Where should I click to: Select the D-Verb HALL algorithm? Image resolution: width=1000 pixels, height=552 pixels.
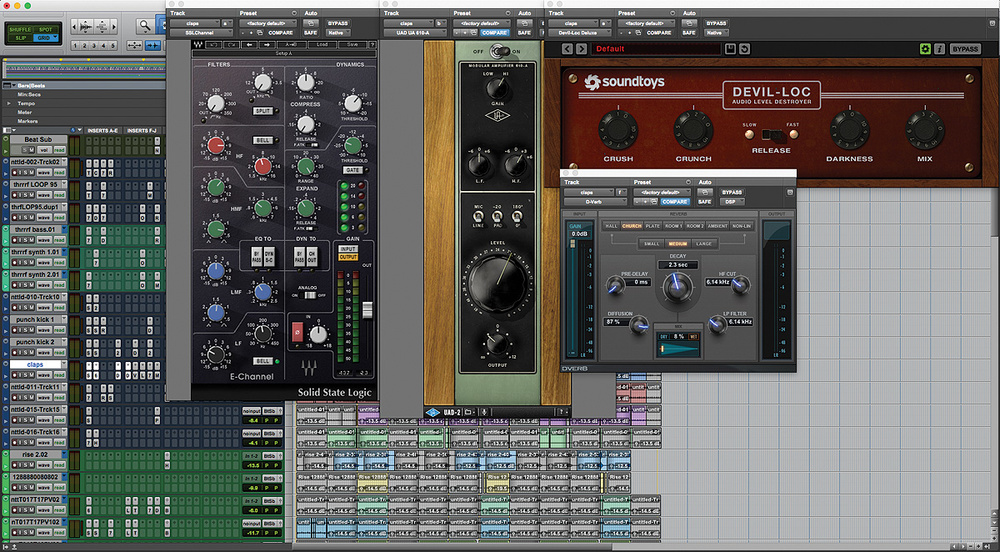click(611, 226)
